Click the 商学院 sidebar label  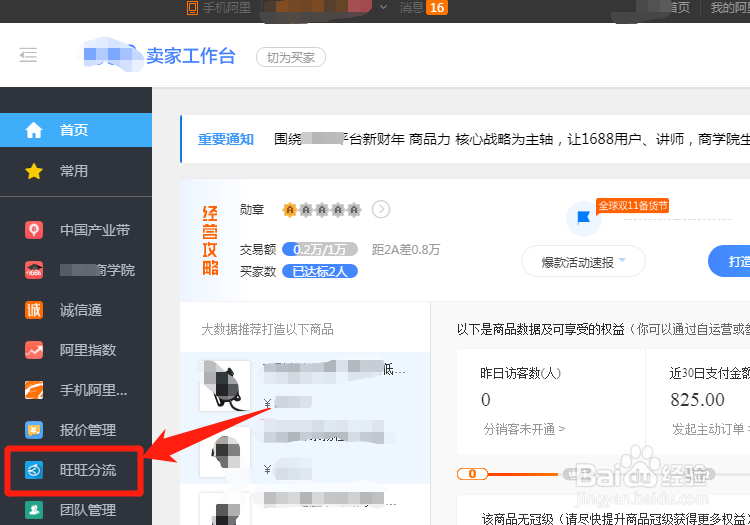98,270
